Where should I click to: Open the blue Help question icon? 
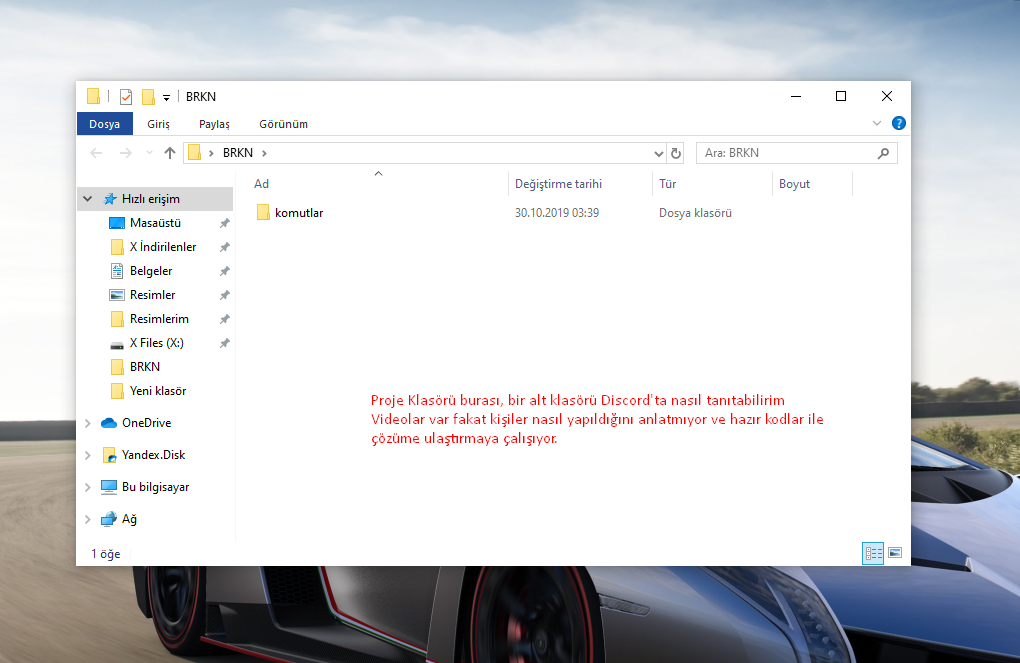898,123
